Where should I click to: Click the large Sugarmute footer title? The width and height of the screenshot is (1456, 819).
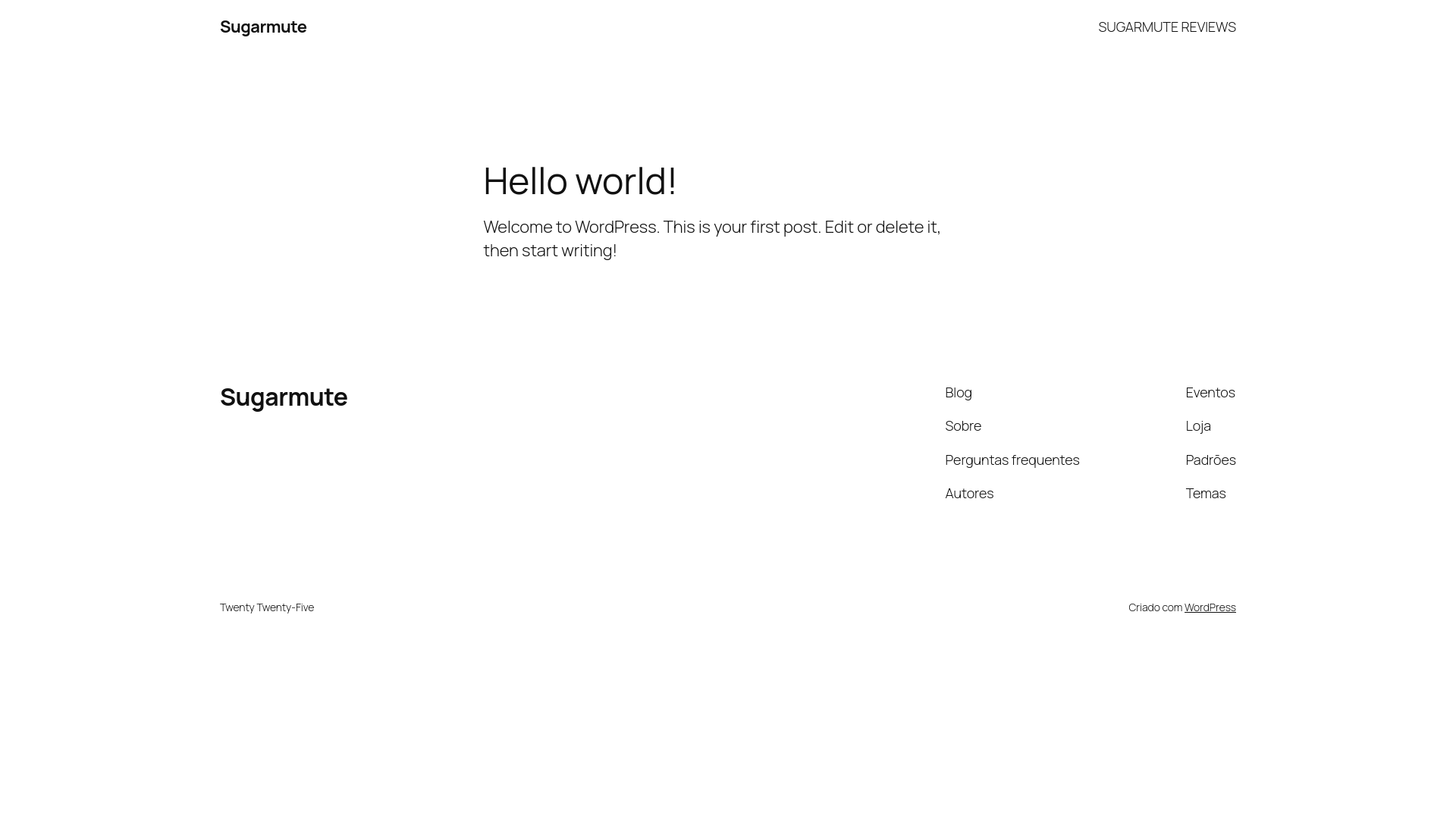[284, 397]
